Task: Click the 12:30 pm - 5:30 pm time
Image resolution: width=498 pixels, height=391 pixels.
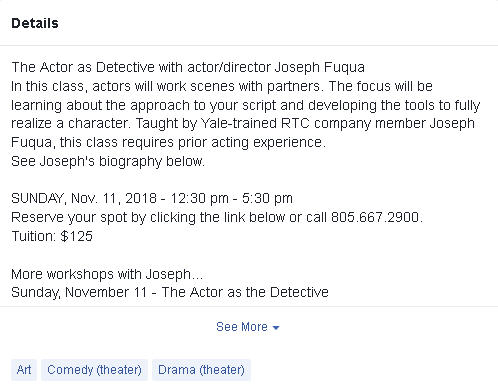Action: click(x=232, y=198)
